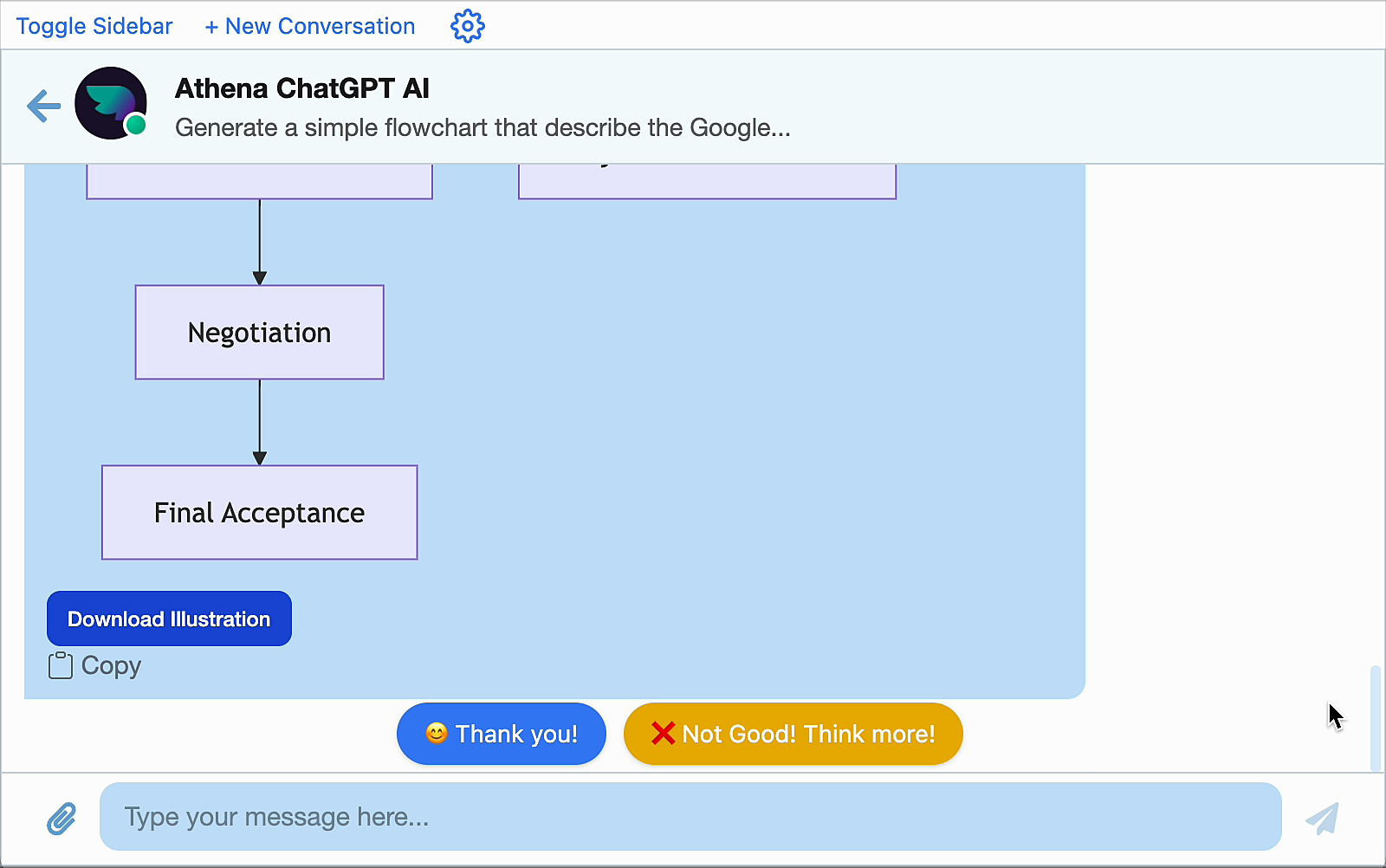This screenshot has width=1386, height=868.
Task: Request improvement via Not Good! Think more!
Action: (793, 734)
